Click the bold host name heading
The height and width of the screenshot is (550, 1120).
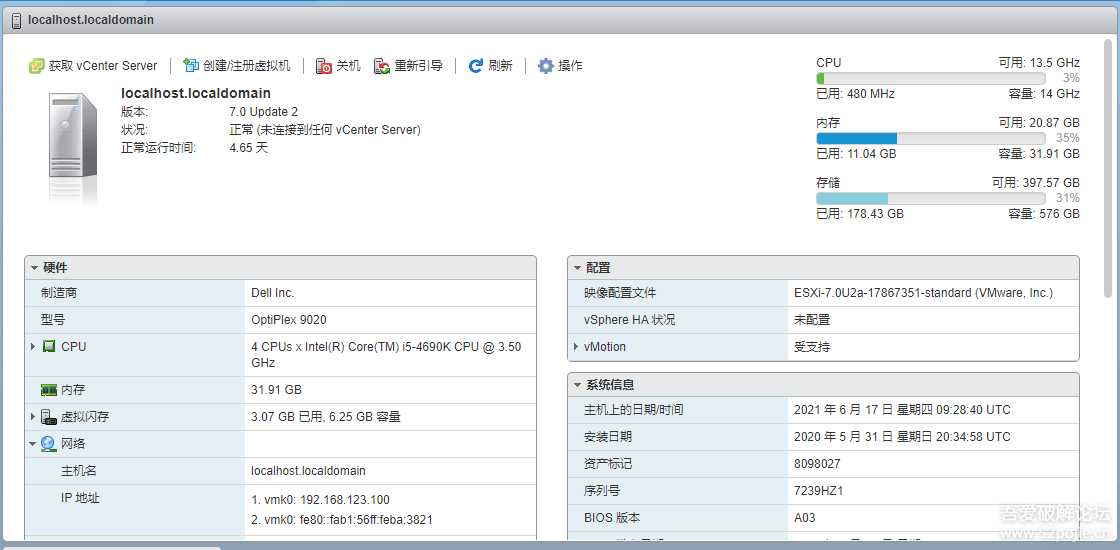click(x=196, y=93)
